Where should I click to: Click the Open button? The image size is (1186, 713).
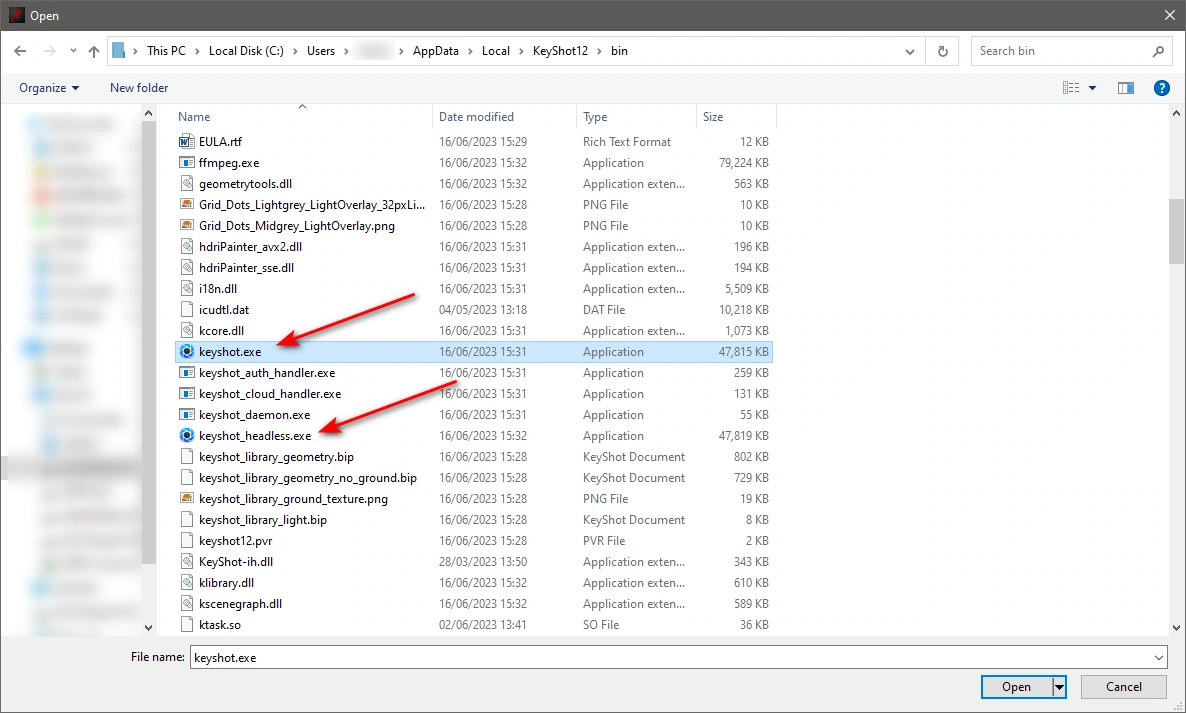point(1017,687)
